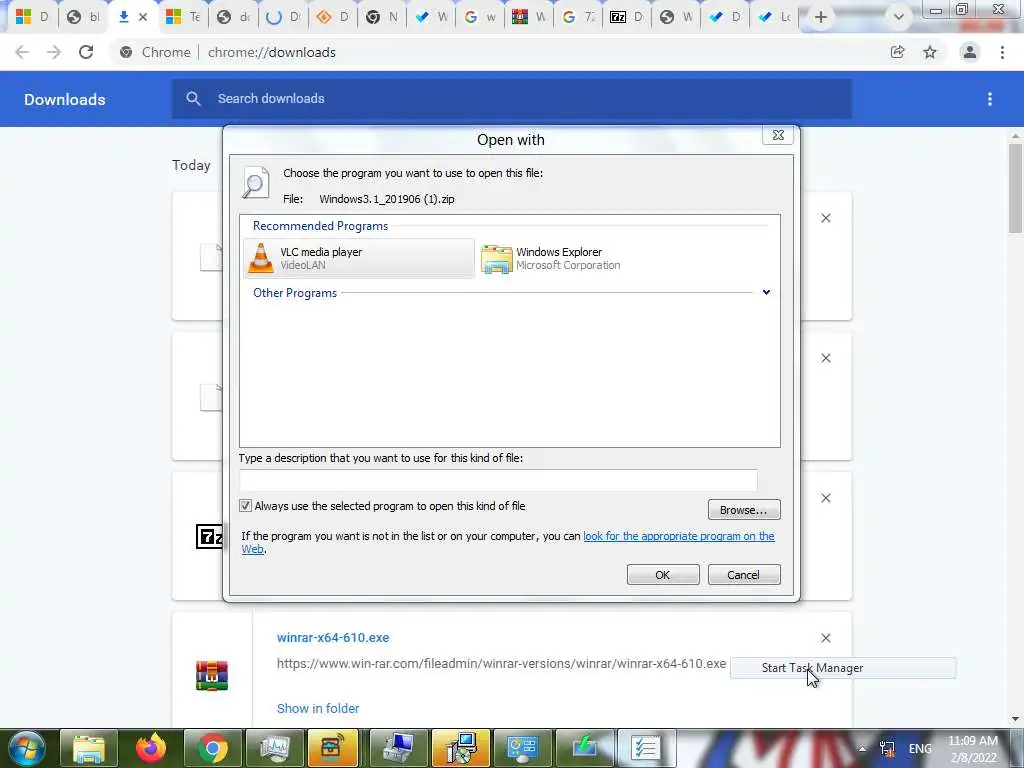Open Chrome profile avatar menu
Screen dimensions: 1024x768
(x=970, y=52)
